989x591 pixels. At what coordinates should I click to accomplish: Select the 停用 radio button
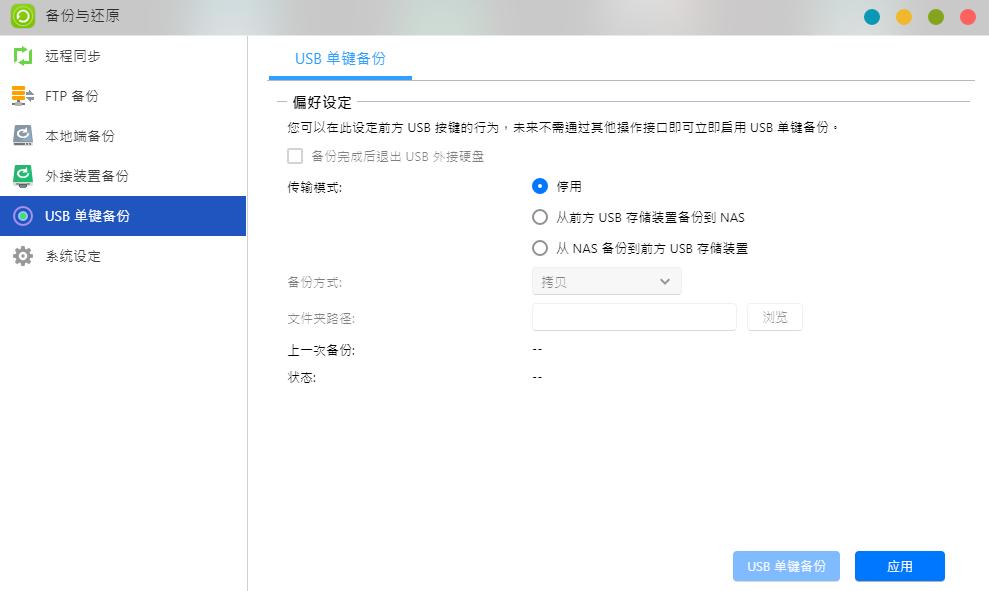[x=539, y=185]
